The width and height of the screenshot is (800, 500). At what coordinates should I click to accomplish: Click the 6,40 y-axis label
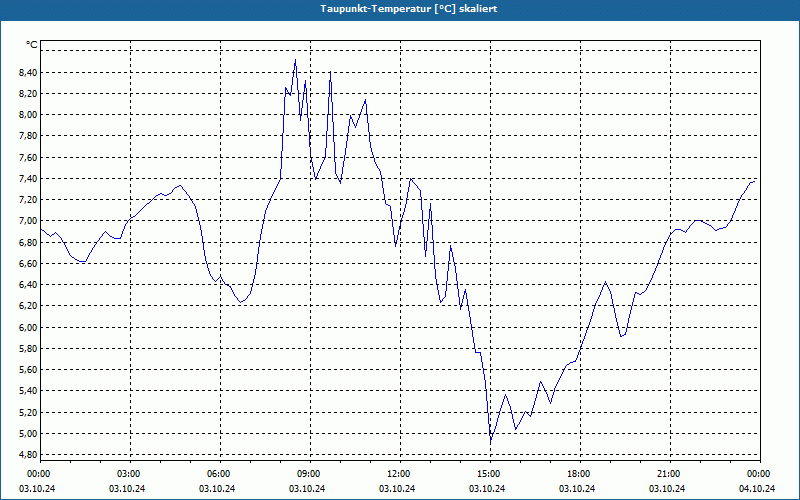click(x=28, y=285)
